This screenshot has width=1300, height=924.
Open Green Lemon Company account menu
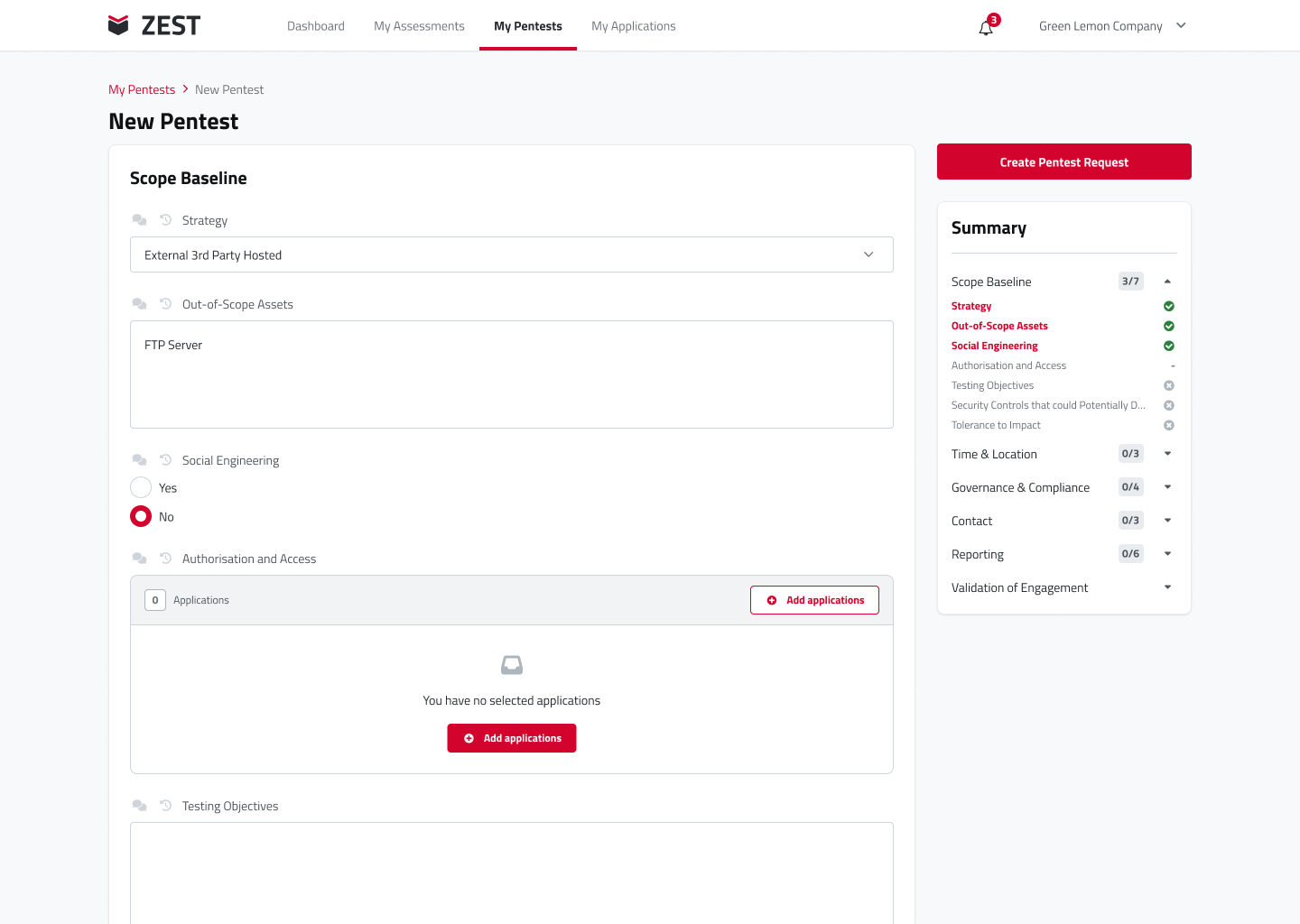(x=1112, y=26)
